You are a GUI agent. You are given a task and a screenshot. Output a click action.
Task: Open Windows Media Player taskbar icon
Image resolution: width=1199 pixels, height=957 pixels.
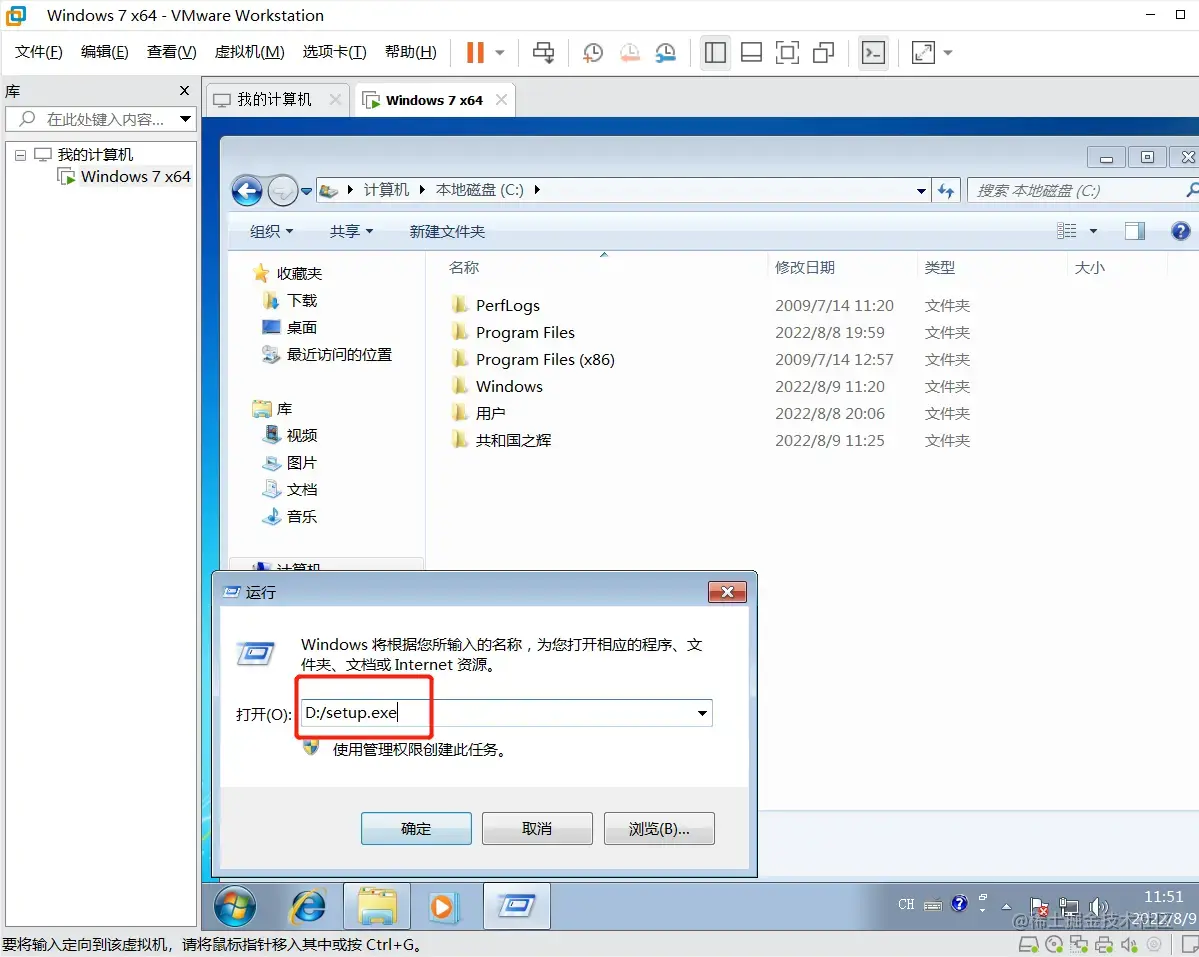coord(442,907)
